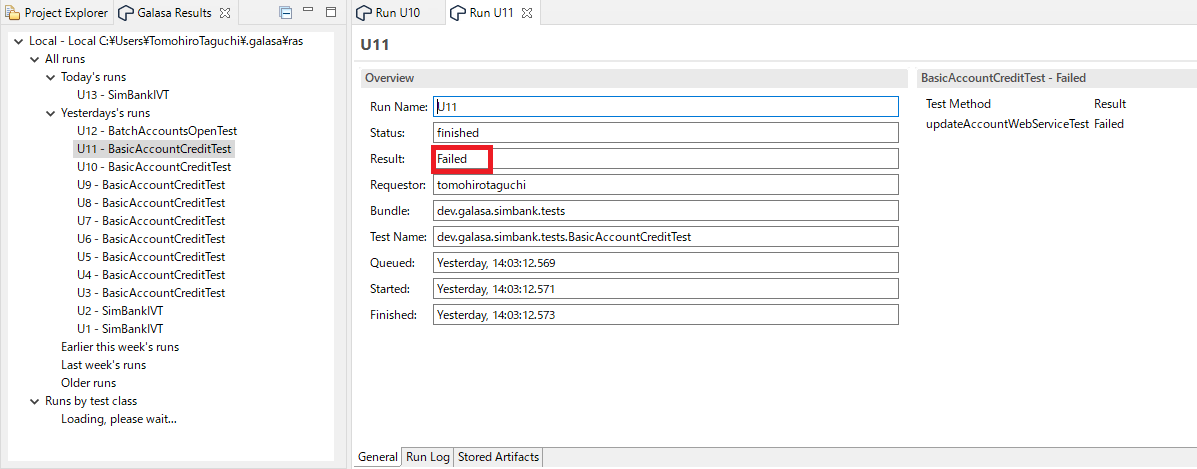This screenshot has width=1197, height=469.
Task: Click the Overview section header
Action: pyautogui.click(x=632, y=78)
